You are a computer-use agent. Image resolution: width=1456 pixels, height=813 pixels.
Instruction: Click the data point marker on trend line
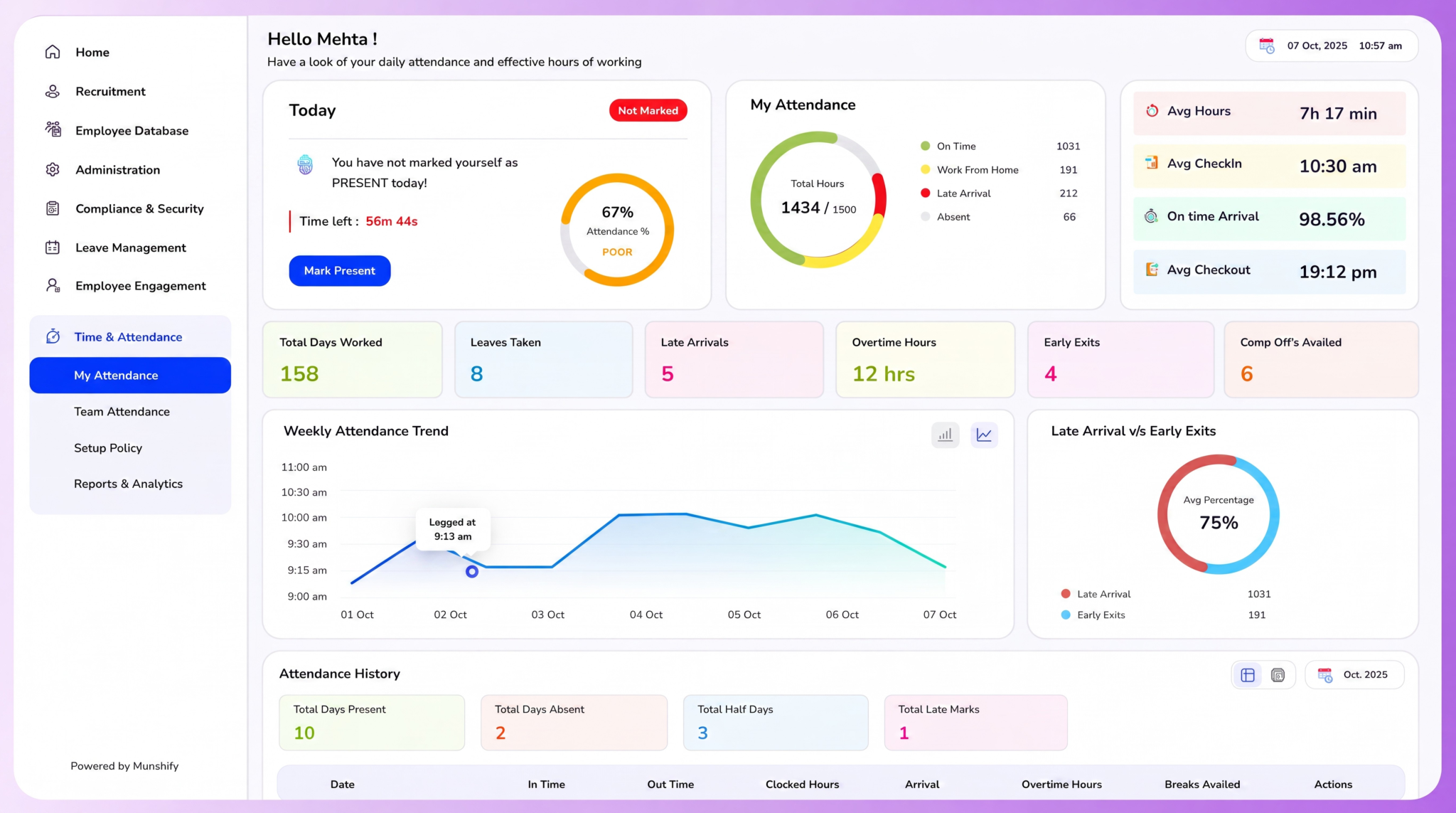[x=471, y=571]
